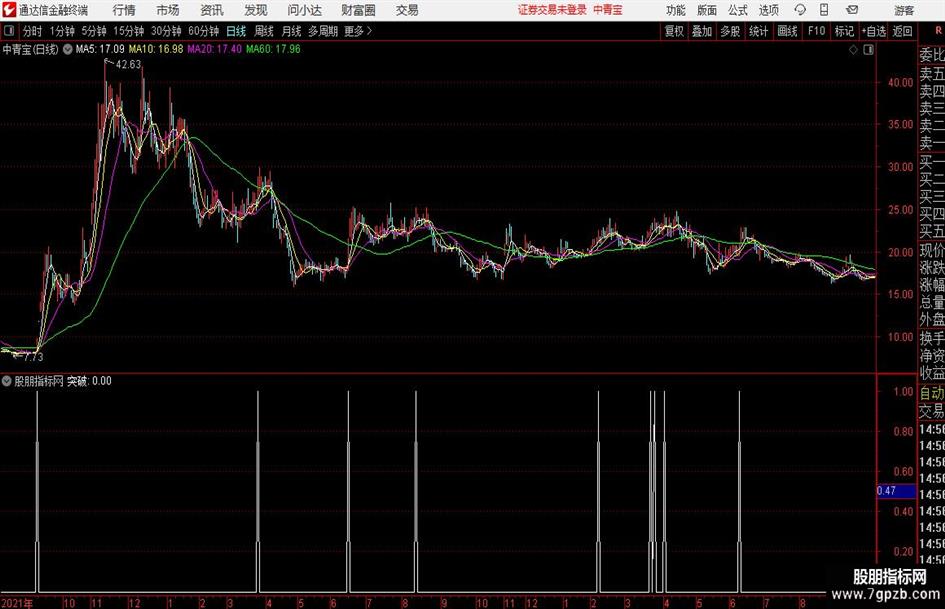Click the MA60: 17.96 label
Viewport: 945px width, 609px height.
coord(273,49)
